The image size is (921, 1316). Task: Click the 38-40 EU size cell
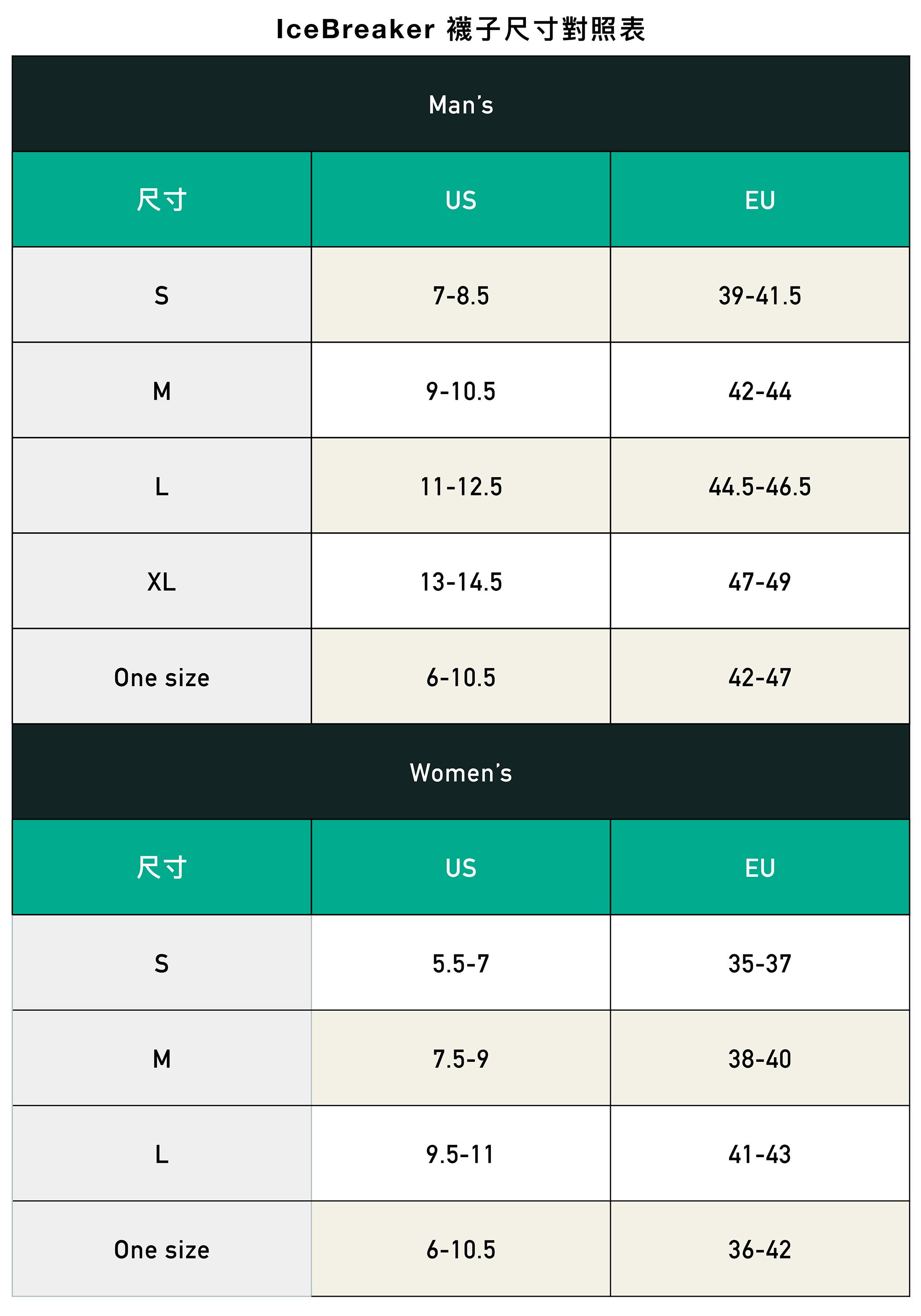coord(759,1058)
